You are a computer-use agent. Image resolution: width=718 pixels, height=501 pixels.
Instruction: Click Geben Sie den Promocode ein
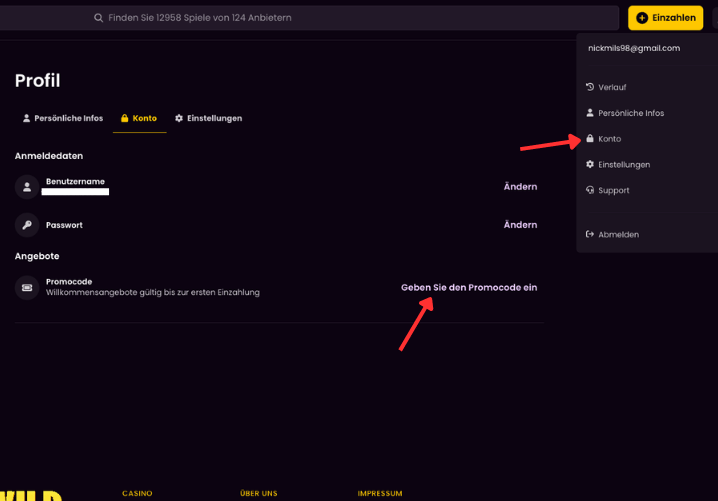[x=469, y=288]
